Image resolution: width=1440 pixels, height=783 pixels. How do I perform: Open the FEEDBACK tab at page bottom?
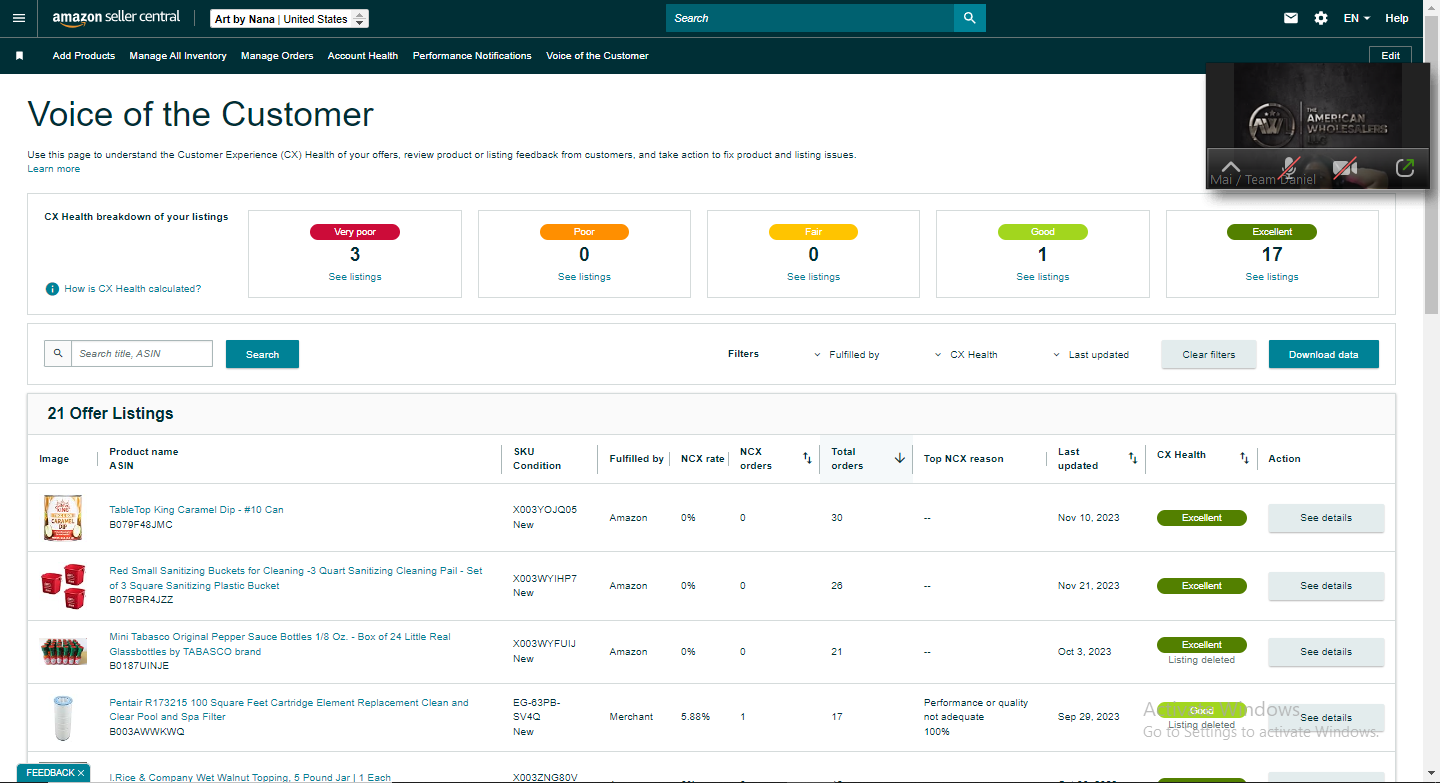(50, 773)
